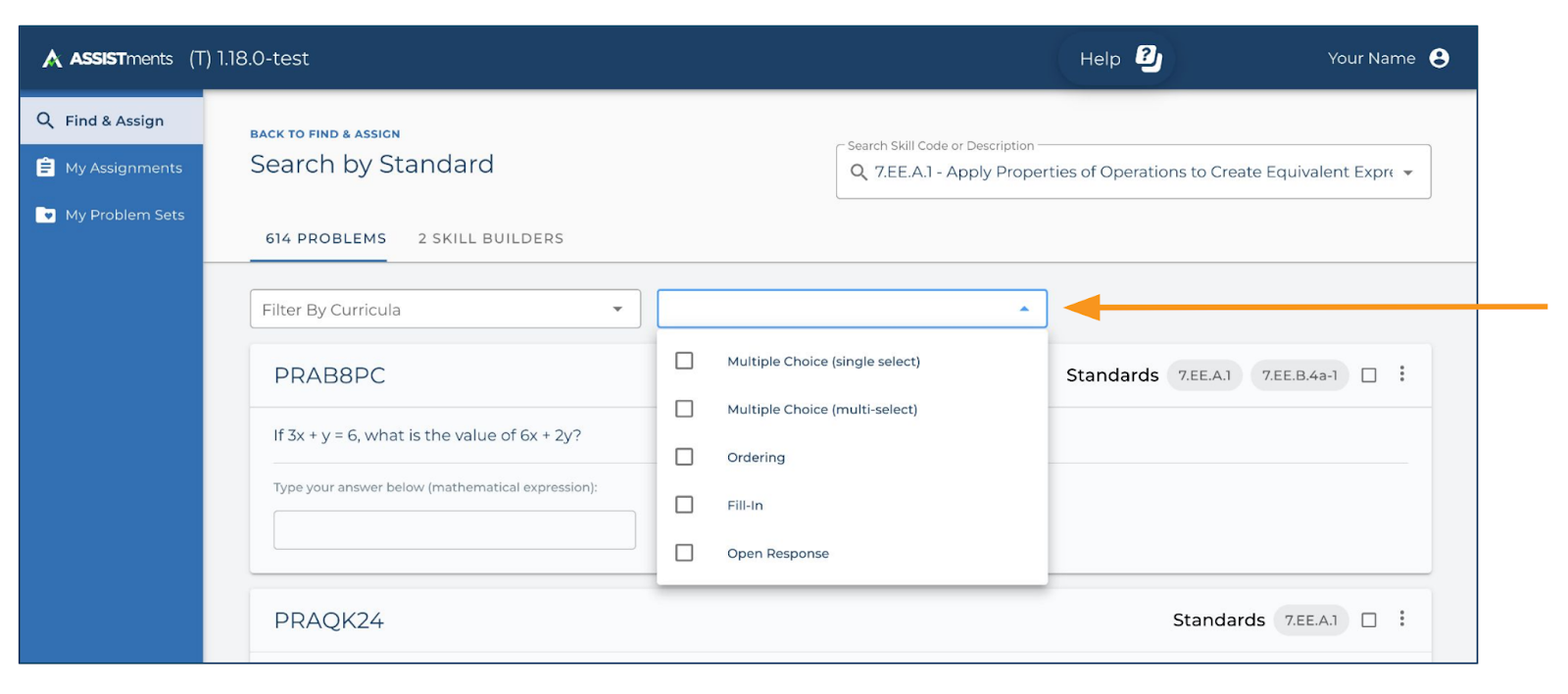Image resolution: width=1568 pixels, height=694 pixels.
Task: Enable the Ordering problem type filter
Action: point(684,457)
